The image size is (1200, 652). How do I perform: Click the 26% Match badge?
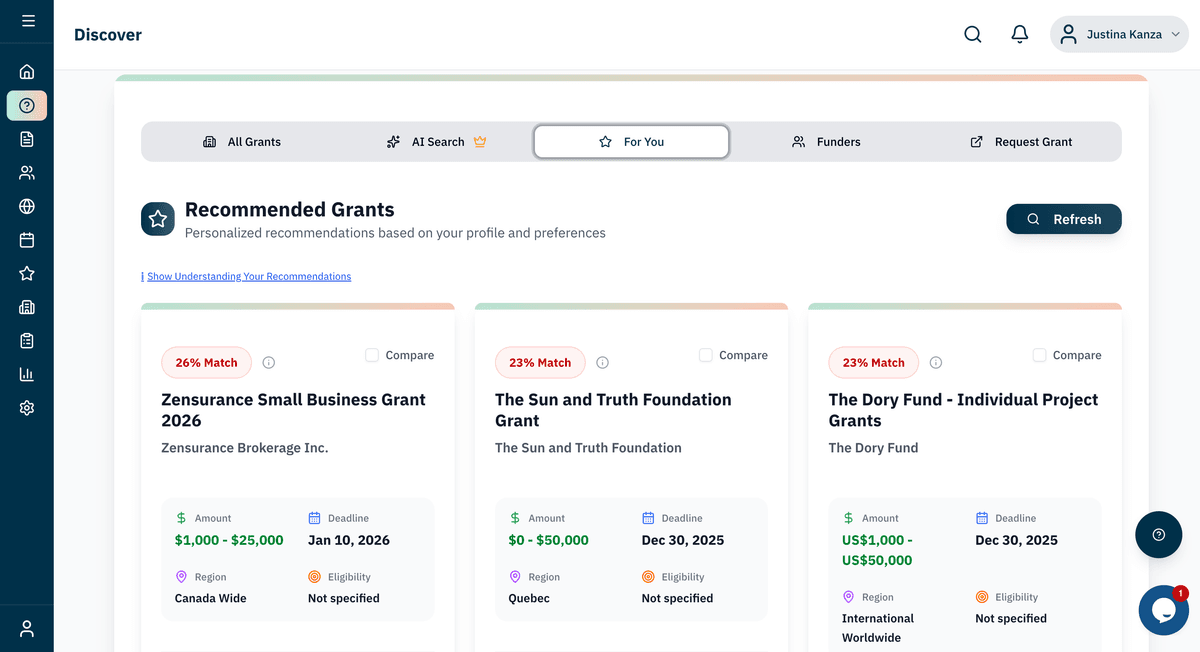tap(206, 362)
